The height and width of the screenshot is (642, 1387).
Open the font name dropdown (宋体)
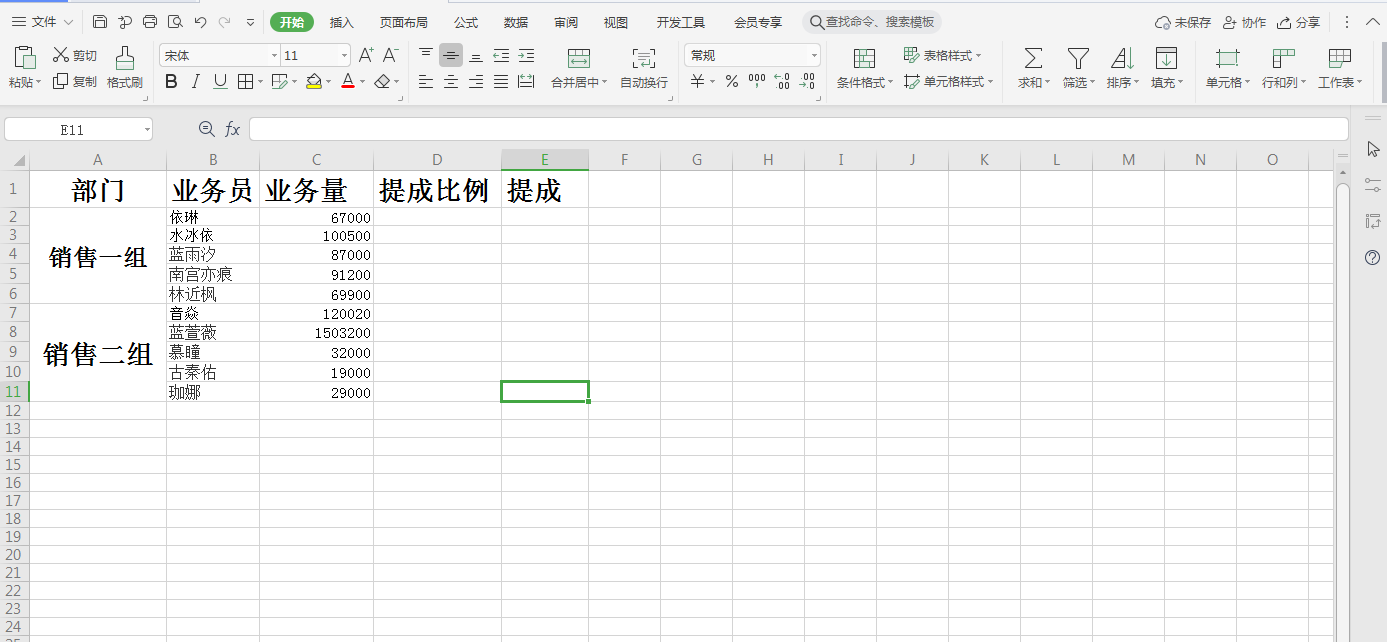coord(274,56)
